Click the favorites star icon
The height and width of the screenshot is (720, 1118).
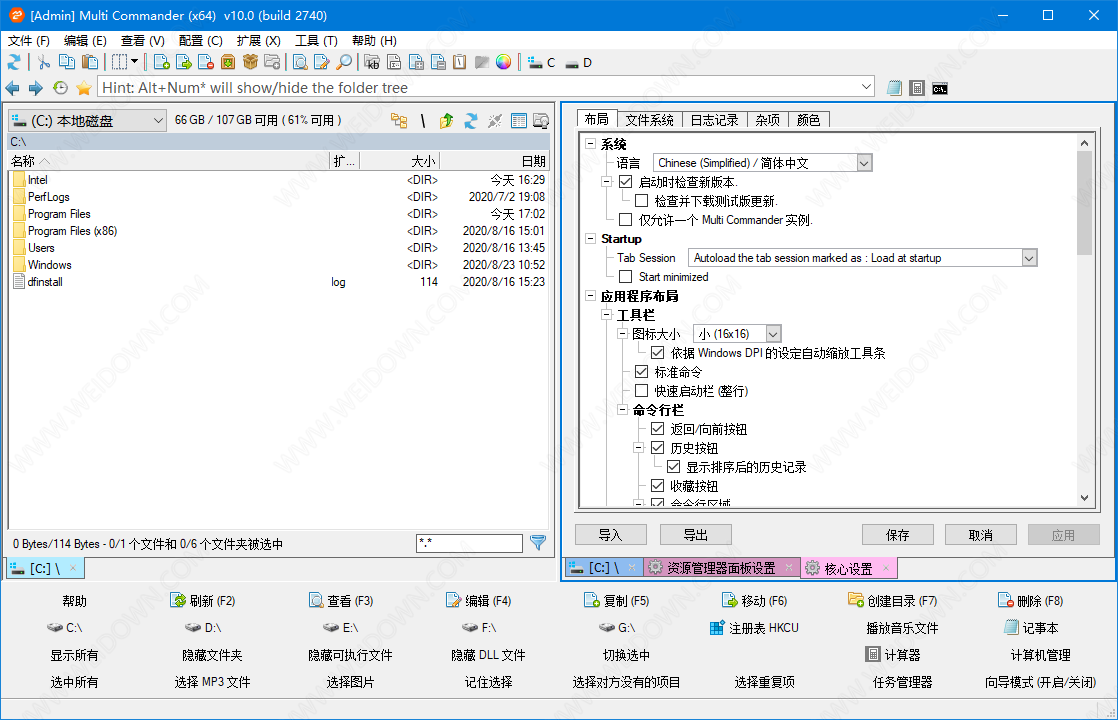pos(84,88)
